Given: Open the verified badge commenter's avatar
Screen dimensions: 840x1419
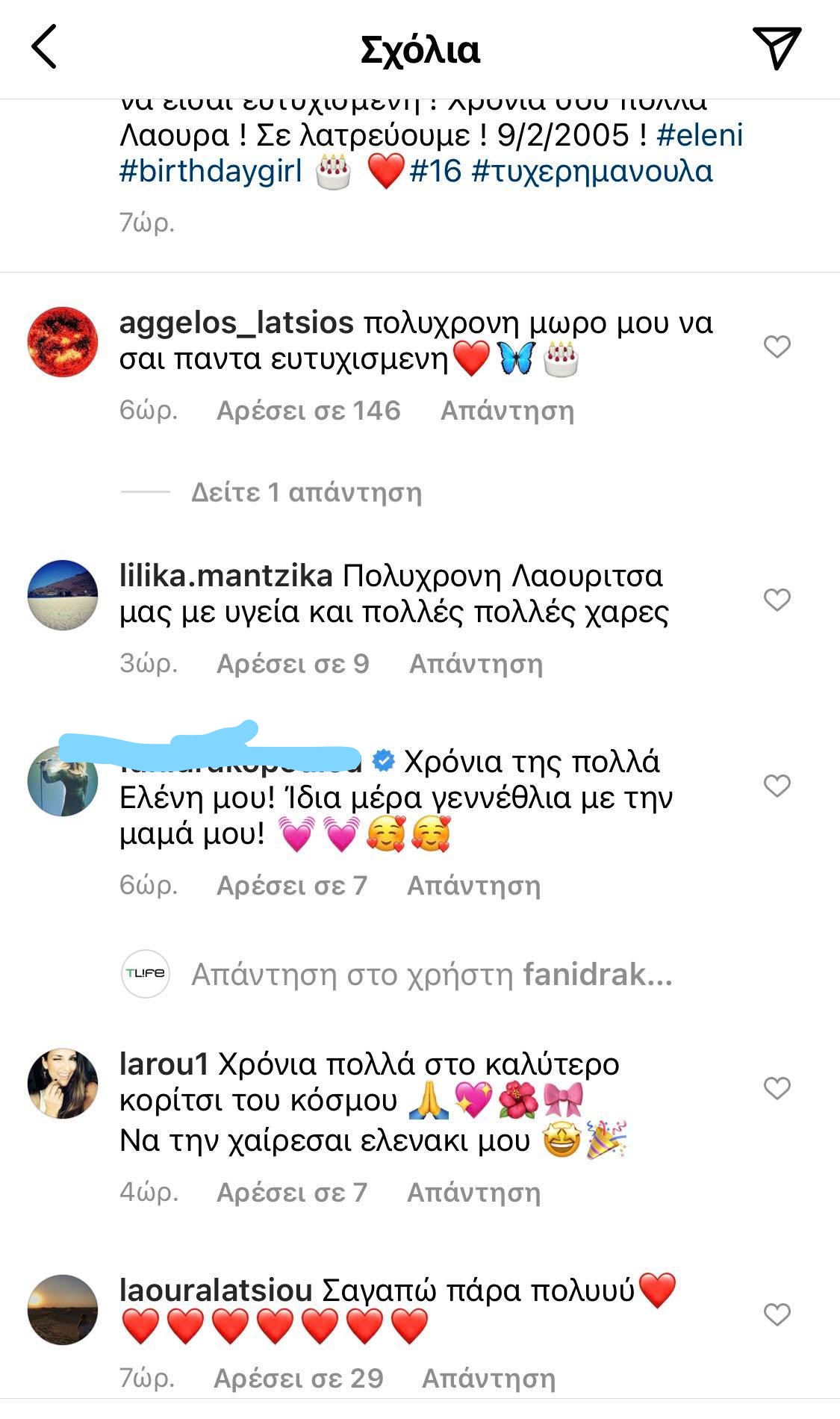Looking at the screenshot, I should 63,780.
